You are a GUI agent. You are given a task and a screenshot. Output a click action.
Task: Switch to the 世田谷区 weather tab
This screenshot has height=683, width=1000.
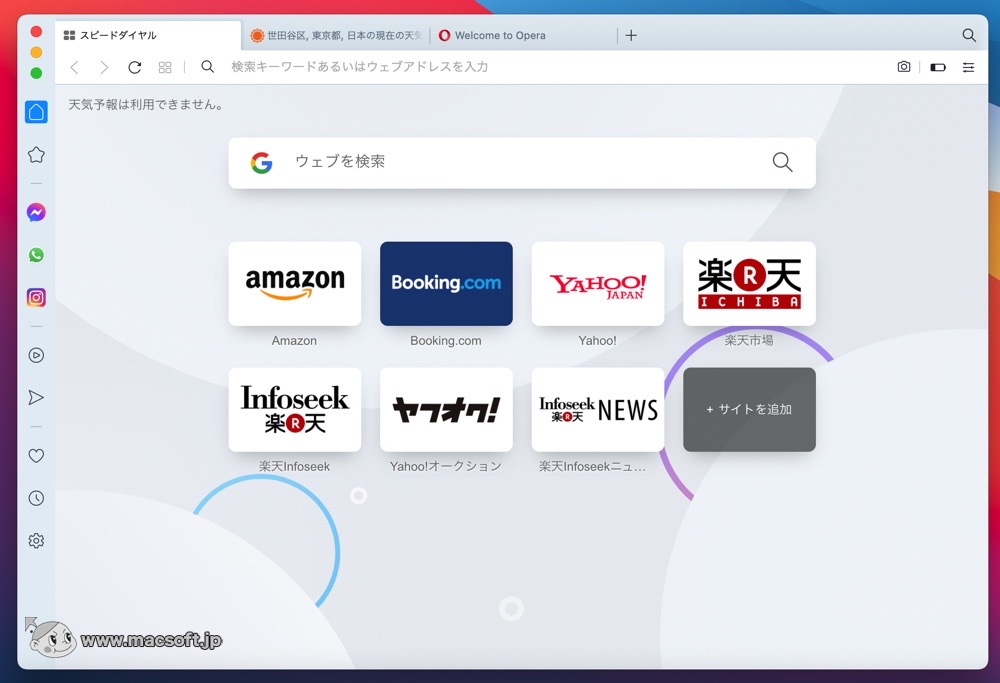(336, 35)
